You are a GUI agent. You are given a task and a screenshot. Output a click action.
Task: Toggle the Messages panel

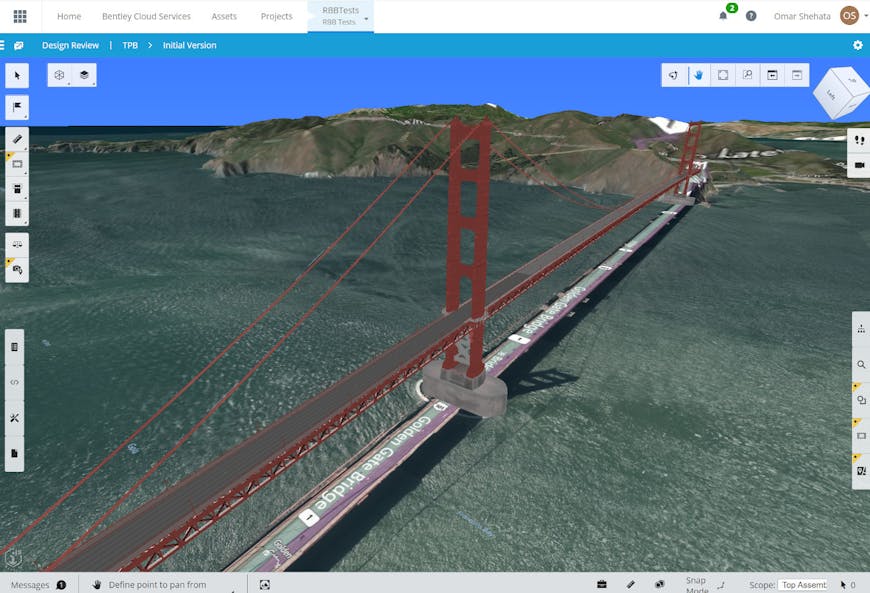tap(38, 585)
